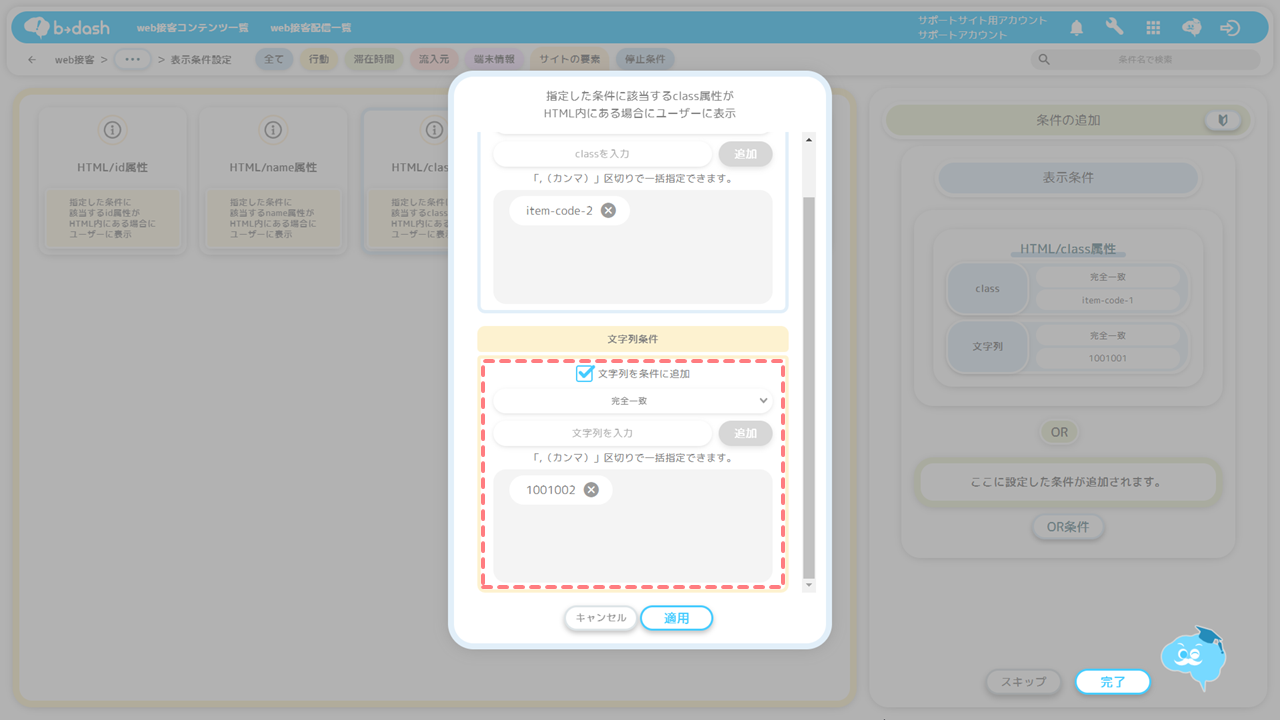1280x720 pixels.
Task: Select the サイトの要素 filter tab
Action: click(569, 60)
